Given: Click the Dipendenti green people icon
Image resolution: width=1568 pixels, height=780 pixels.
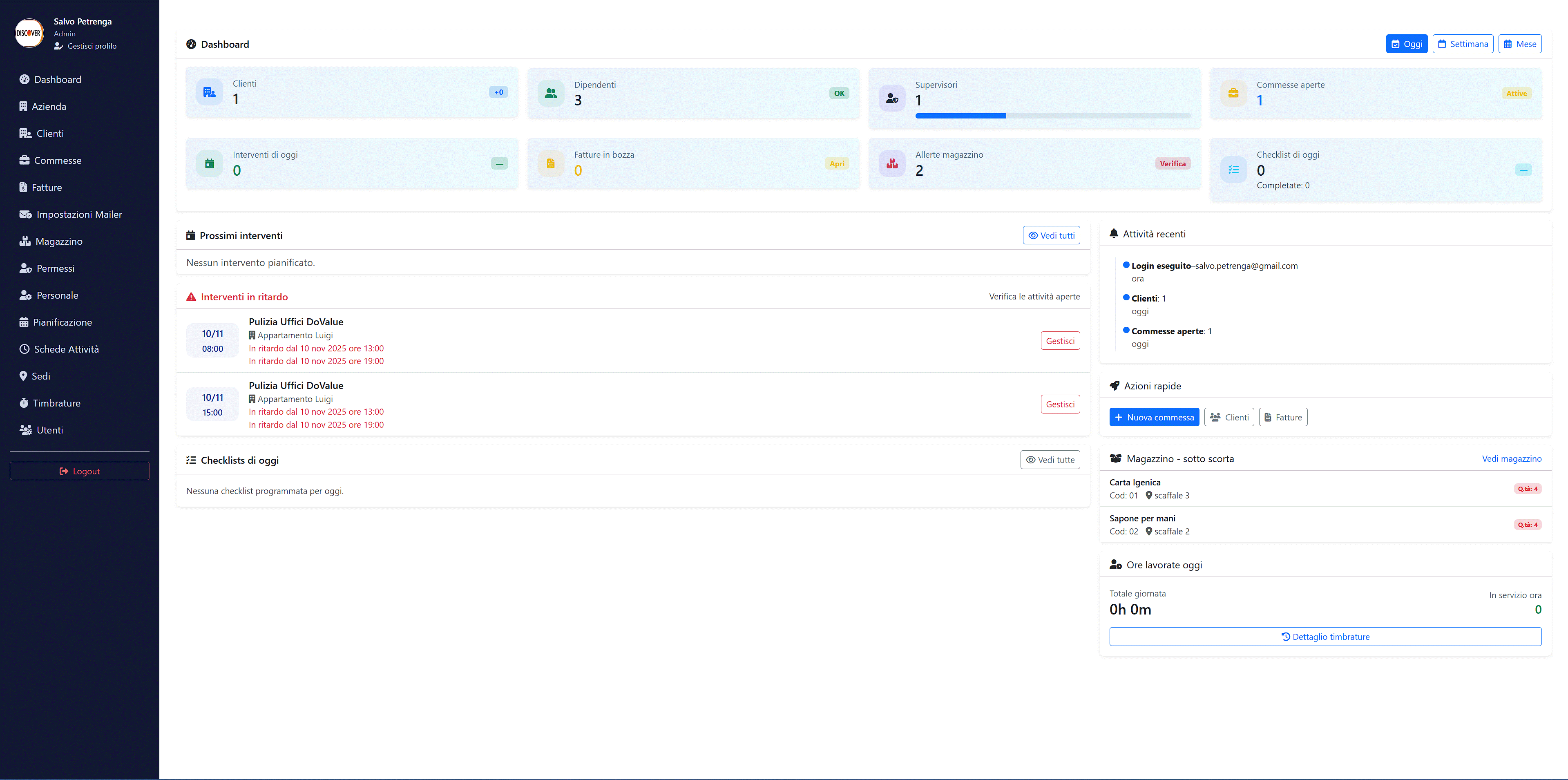Looking at the screenshot, I should (x=550, y=93).
